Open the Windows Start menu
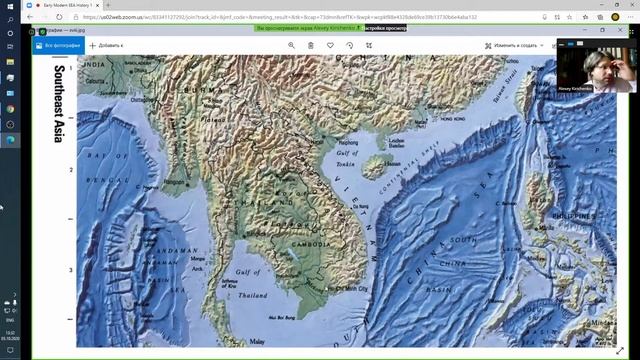Image resolution: width=640 pixels, height=360 pixels. [x=10, y=7]
